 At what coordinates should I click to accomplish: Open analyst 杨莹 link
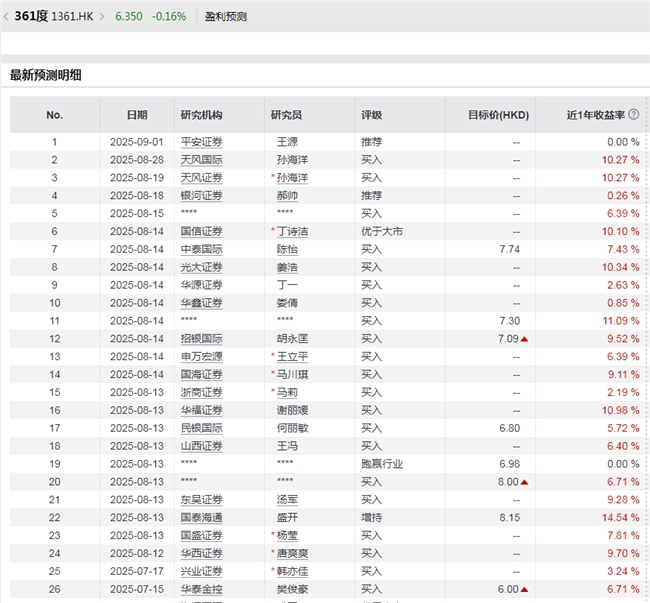pyautogui.click(x=287, y=535)
